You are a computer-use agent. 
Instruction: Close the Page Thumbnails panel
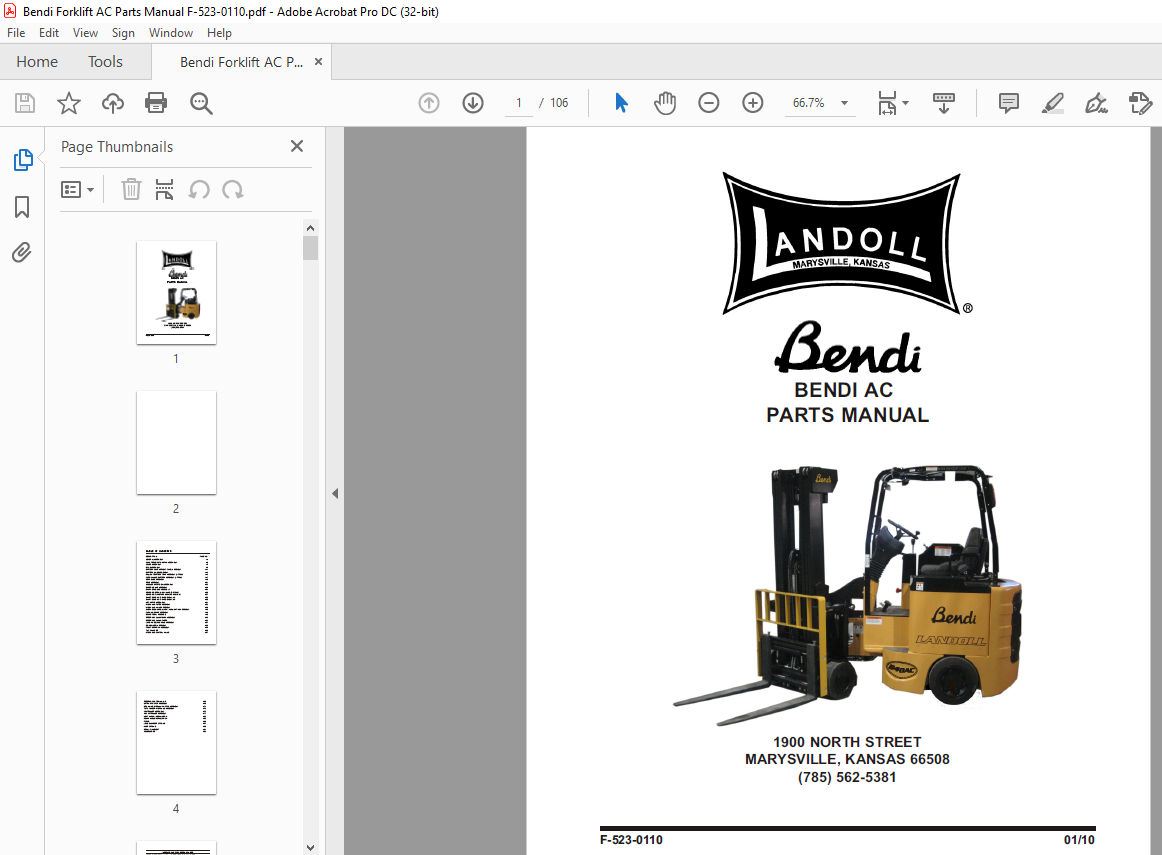pyautogui.click(x=297, y=146)
